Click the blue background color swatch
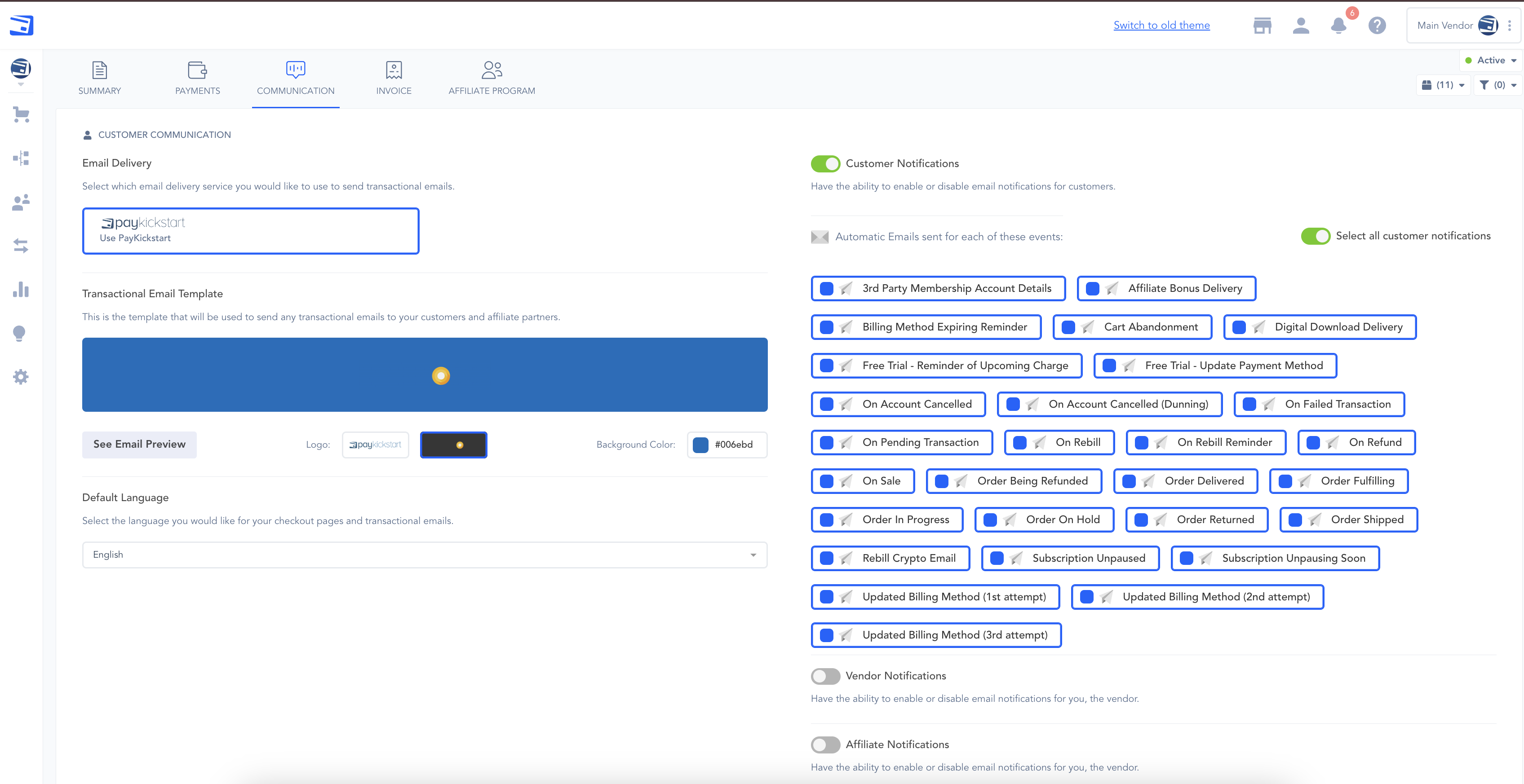This screenshot has width=1524, height=784. click(700, 445)
